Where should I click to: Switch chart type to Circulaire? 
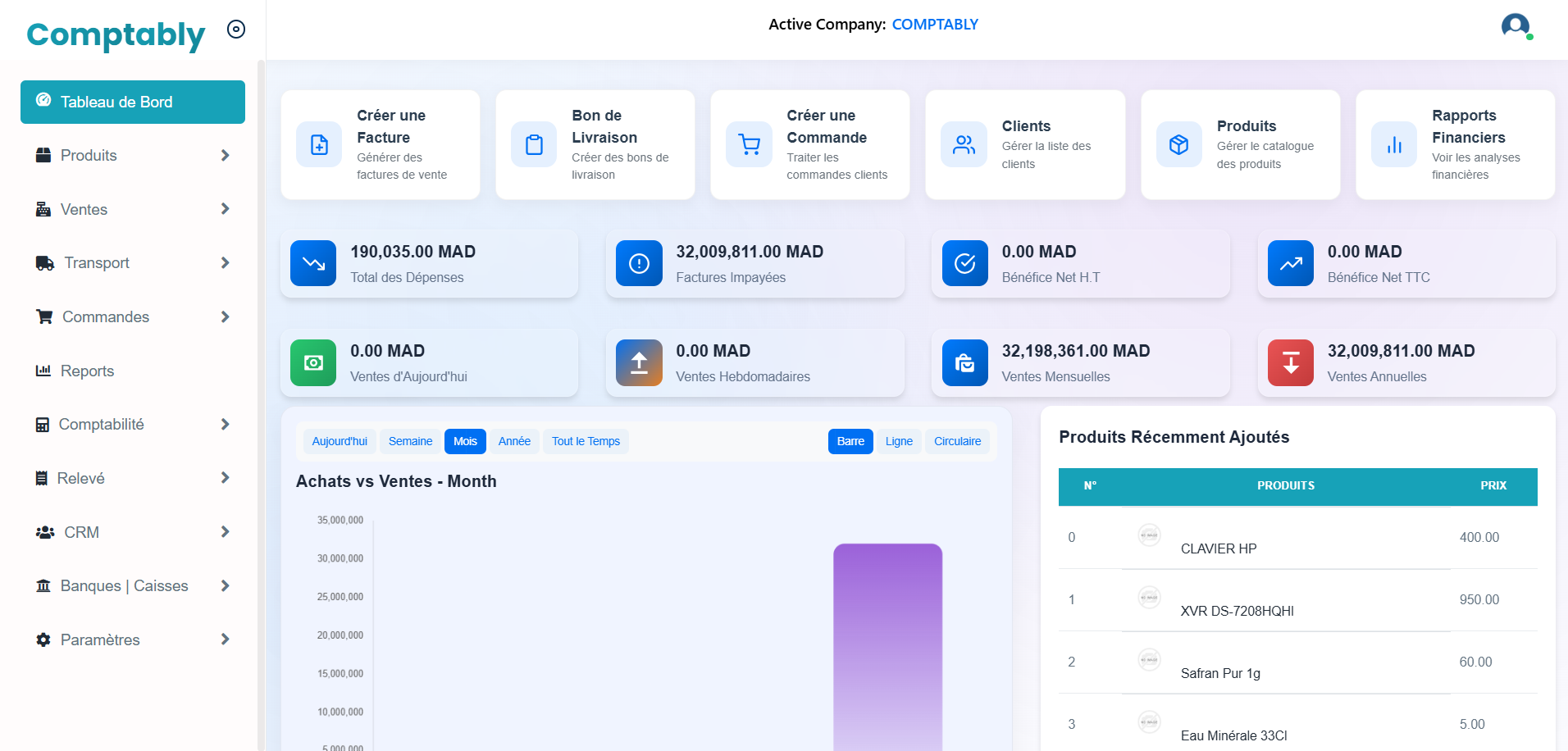[957, 441]
